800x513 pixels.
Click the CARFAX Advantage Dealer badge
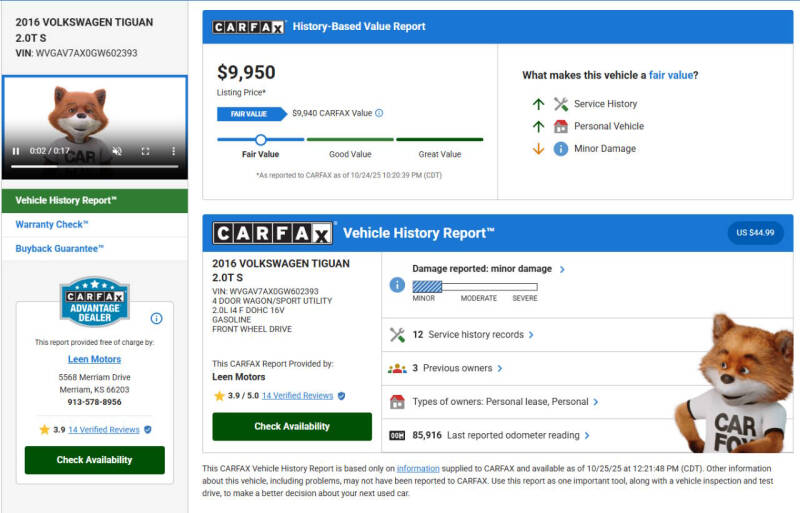coord(94,302)
